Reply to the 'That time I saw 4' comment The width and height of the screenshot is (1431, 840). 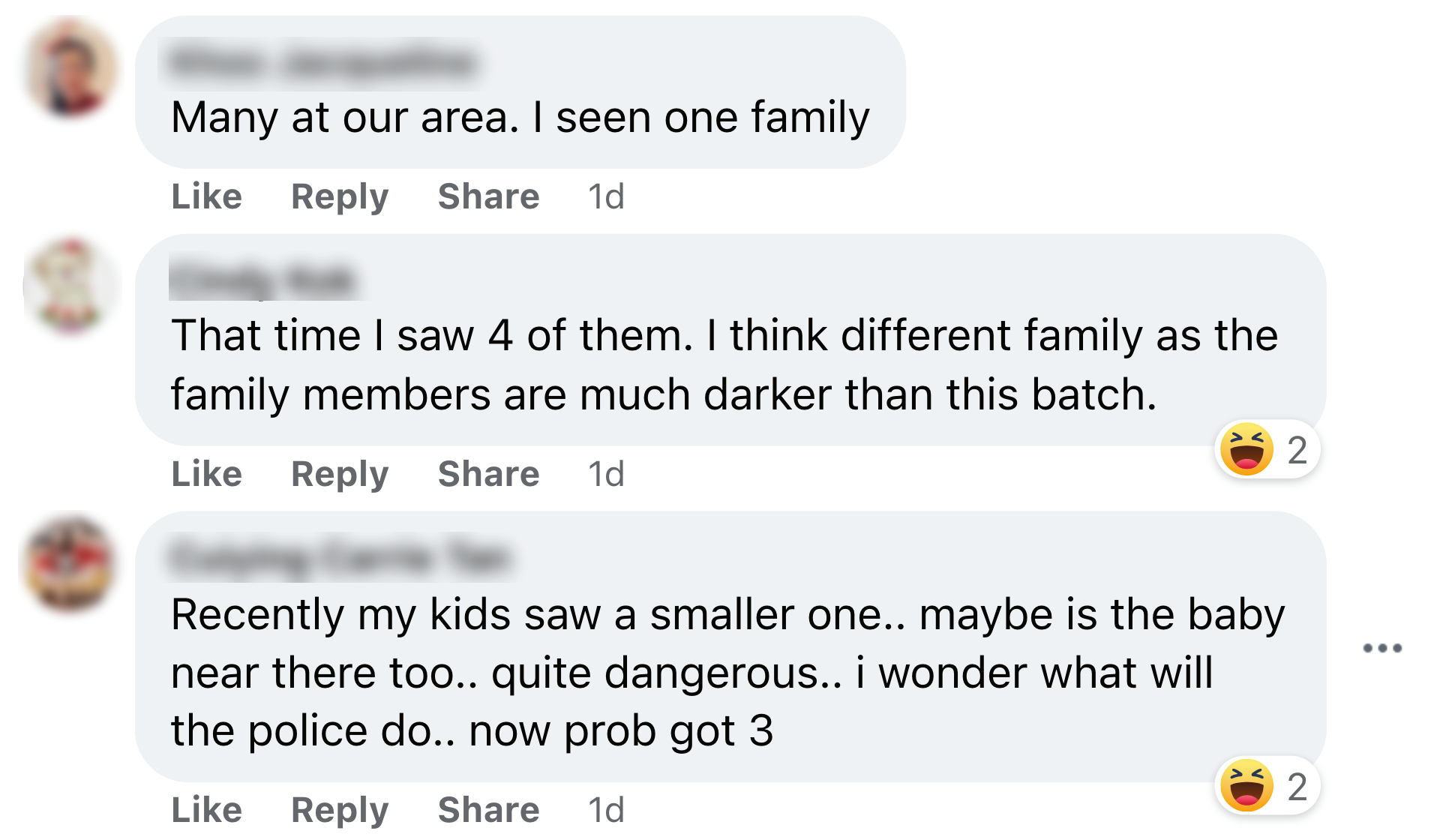pos(339,474)
